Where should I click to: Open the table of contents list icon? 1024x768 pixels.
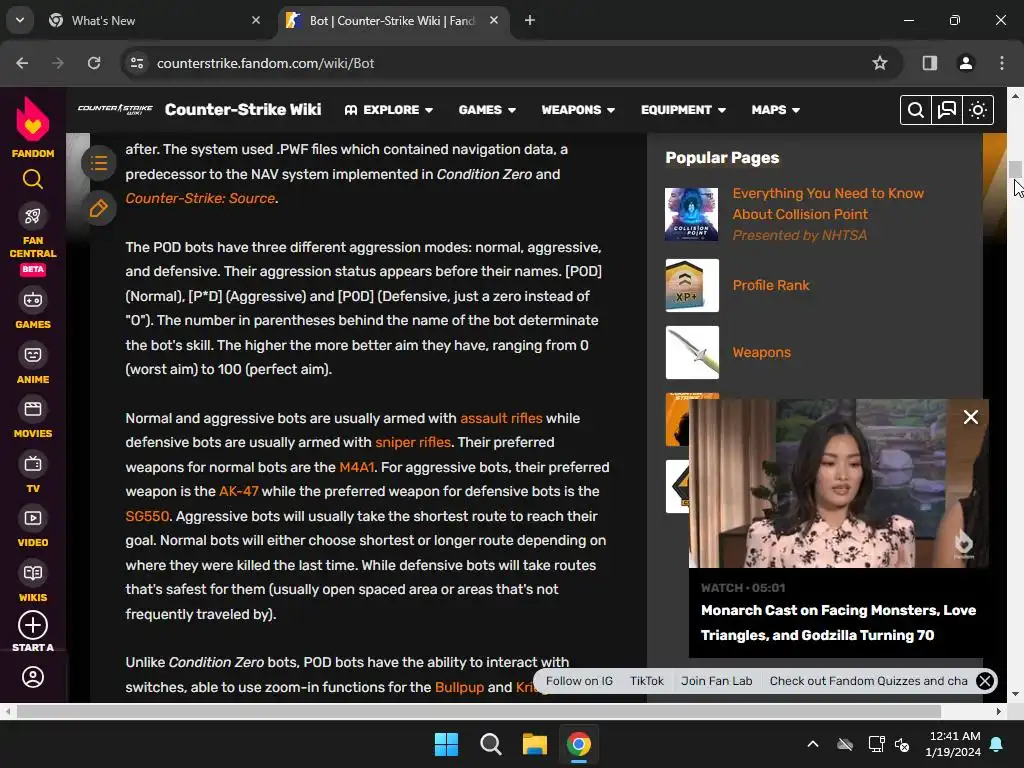tap(99, 163)
